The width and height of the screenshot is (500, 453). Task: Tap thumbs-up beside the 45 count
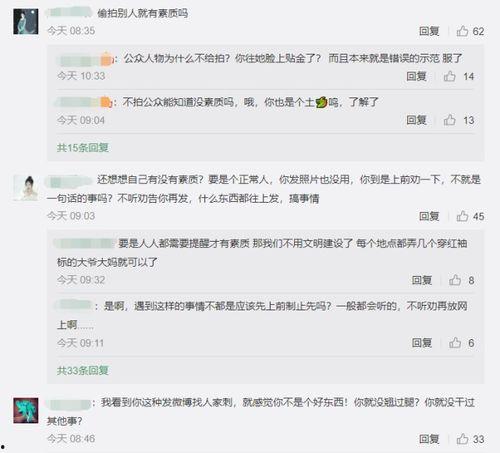[462, 216]
